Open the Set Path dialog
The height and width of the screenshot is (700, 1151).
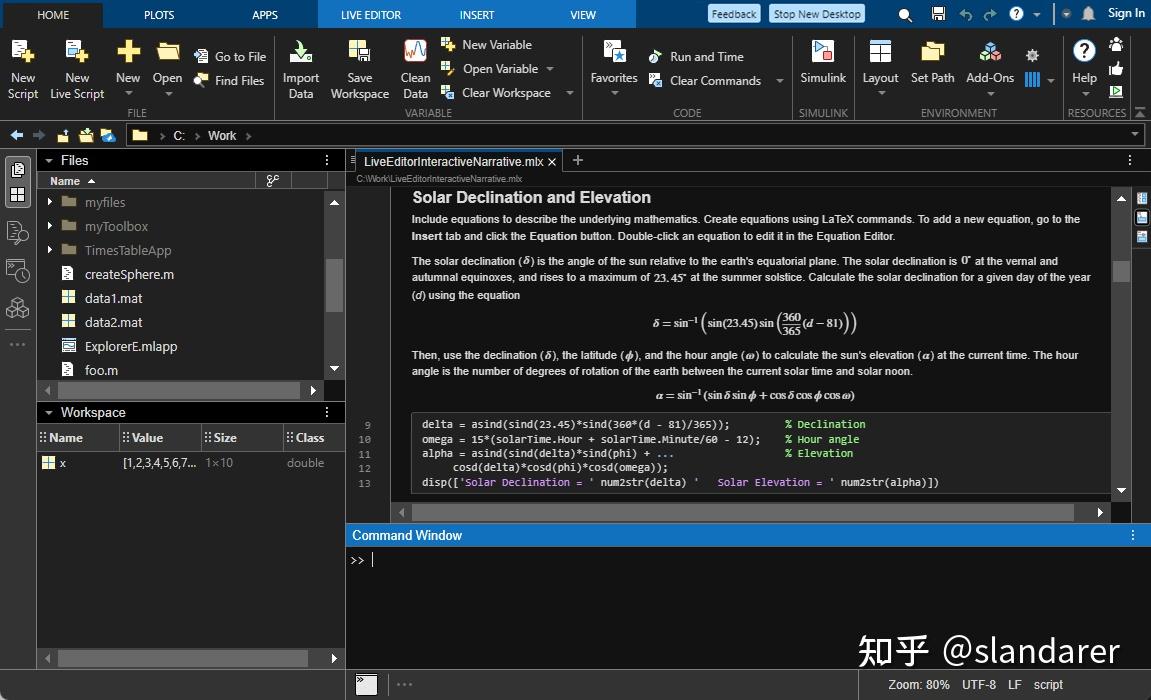coord(932,68)
